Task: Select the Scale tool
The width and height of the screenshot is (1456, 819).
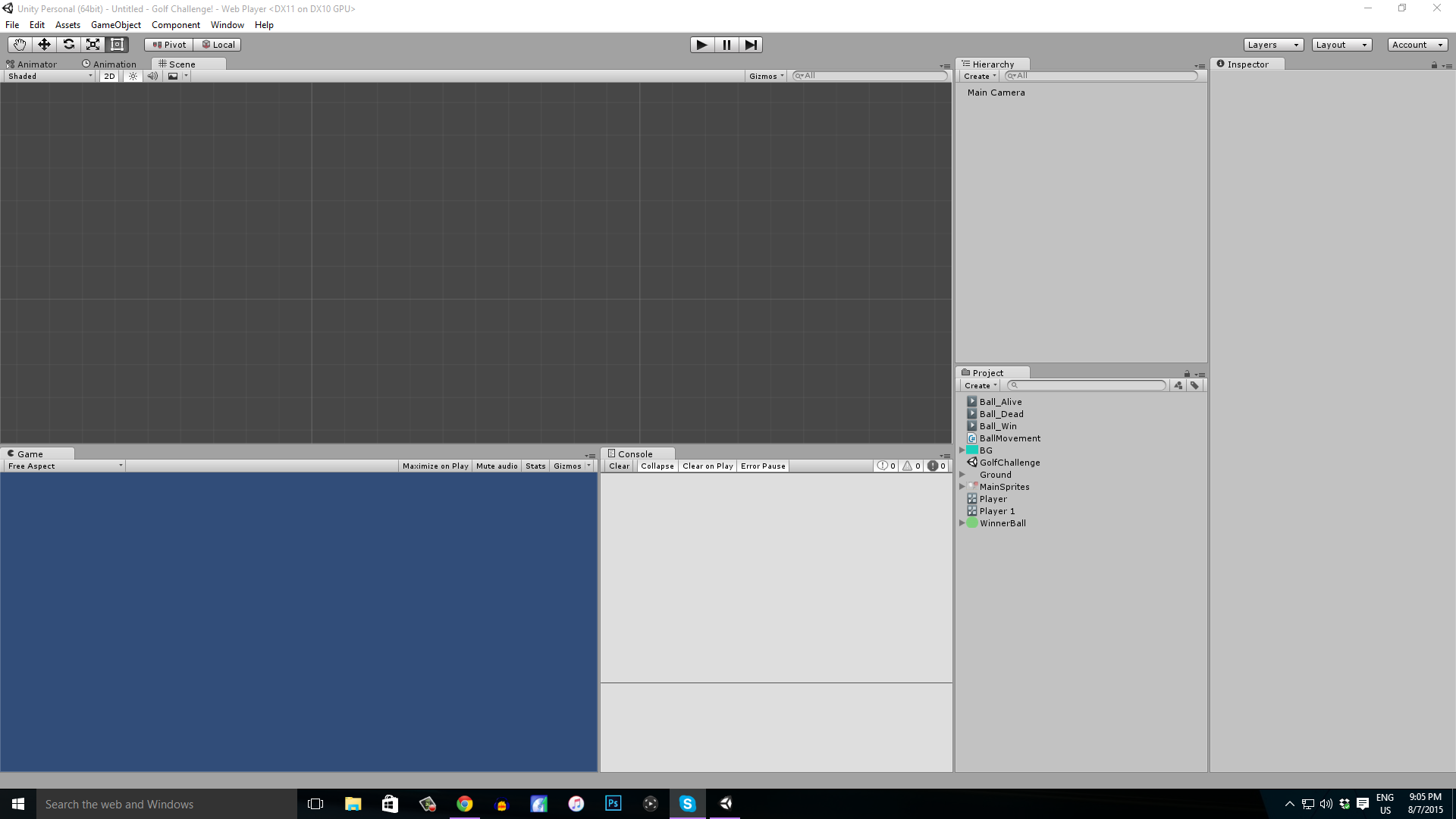Action: tap(93, 44)
